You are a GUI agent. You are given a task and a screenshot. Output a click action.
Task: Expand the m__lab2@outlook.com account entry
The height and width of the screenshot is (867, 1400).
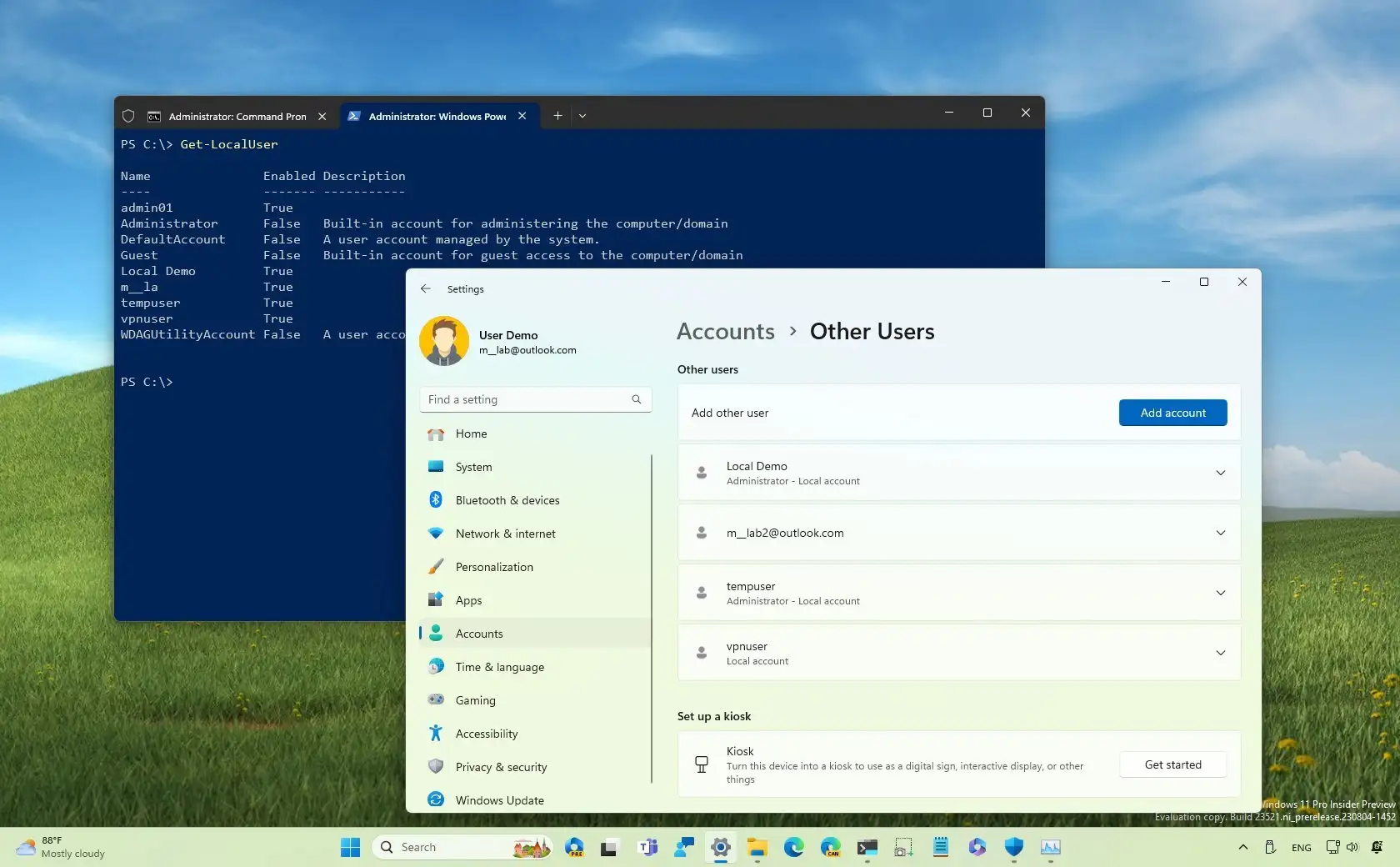1220,533
